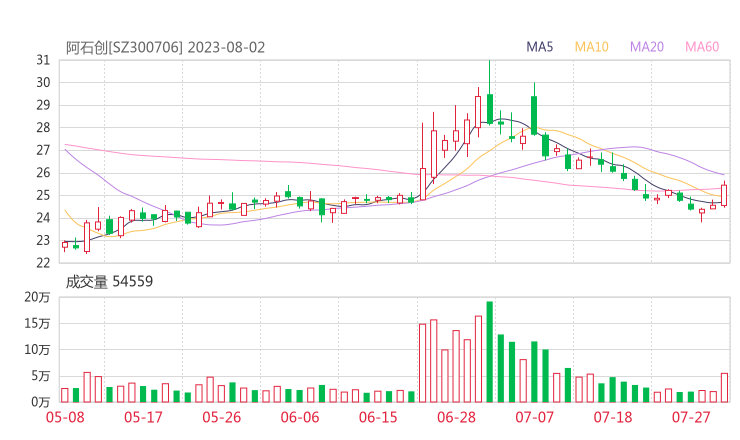Click the price axis value 26
The height and width of the screenshot is (440, 740).
coord(43,173)
